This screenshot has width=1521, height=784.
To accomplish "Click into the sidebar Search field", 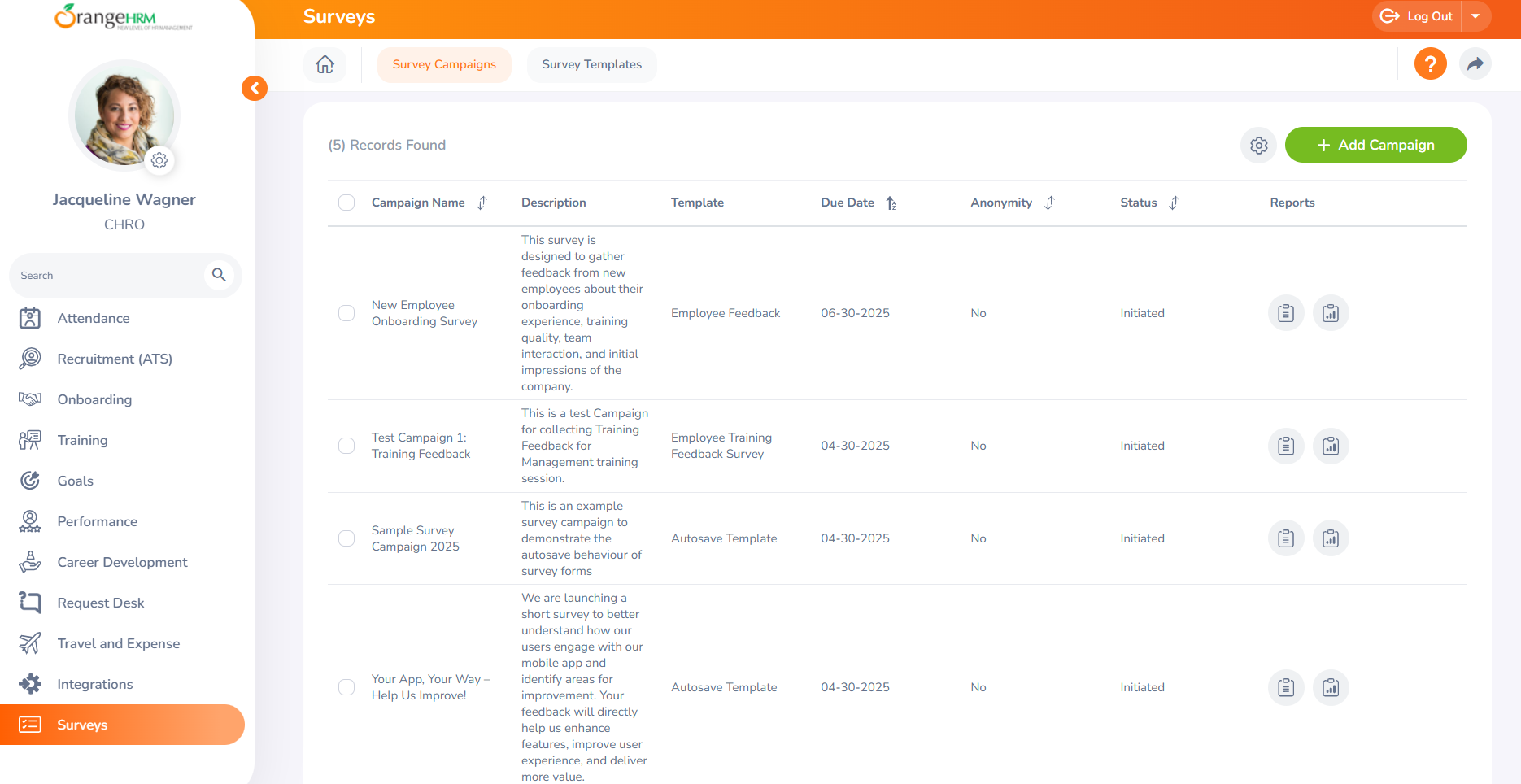I will 106,276.
